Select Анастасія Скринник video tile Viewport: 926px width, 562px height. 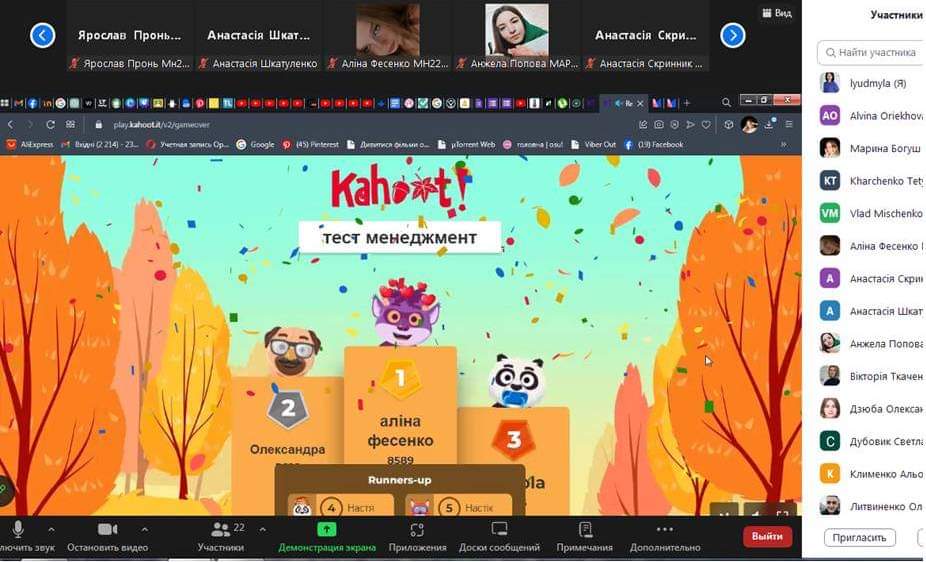(x=646, y=36)
